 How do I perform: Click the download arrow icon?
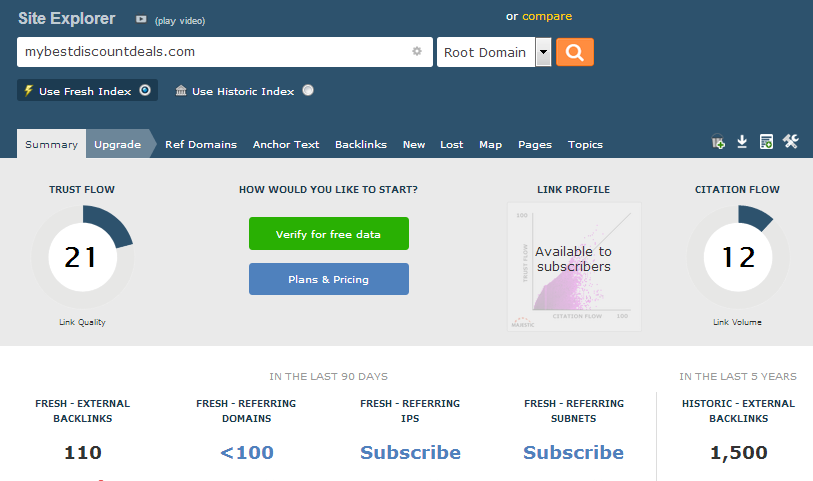pos(742,141)
